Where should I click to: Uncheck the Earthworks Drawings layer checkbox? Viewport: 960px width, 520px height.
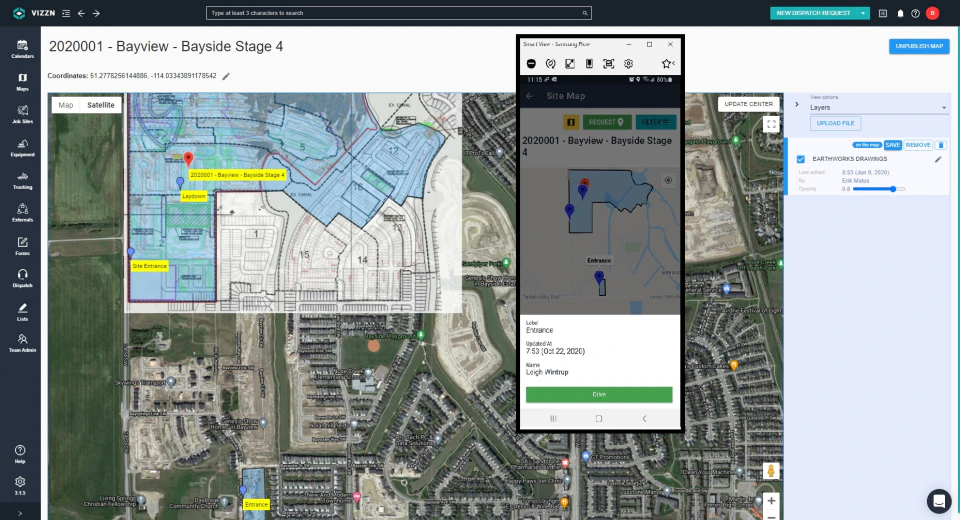801,159
